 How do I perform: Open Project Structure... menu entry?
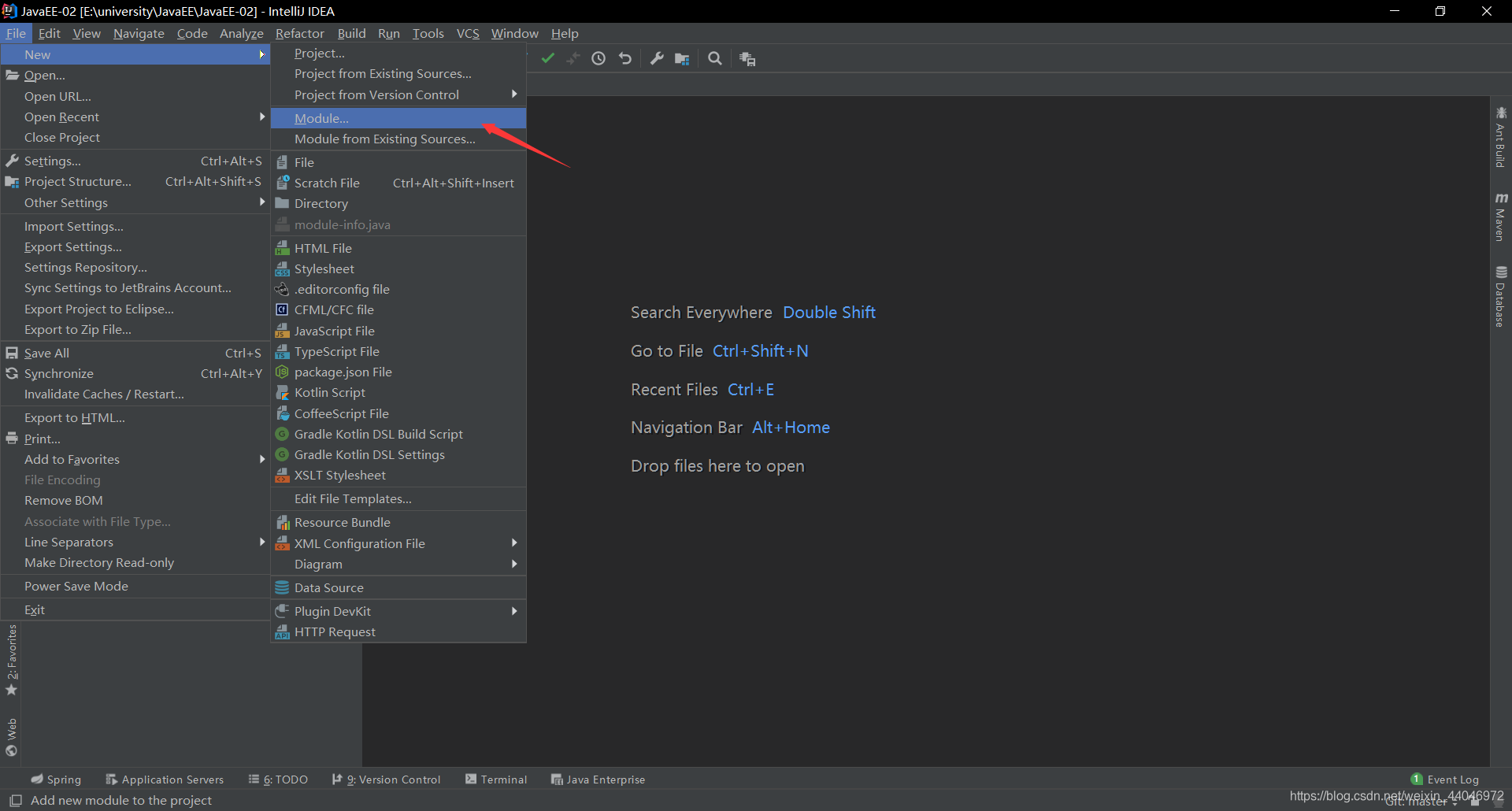tap(135, 181)
